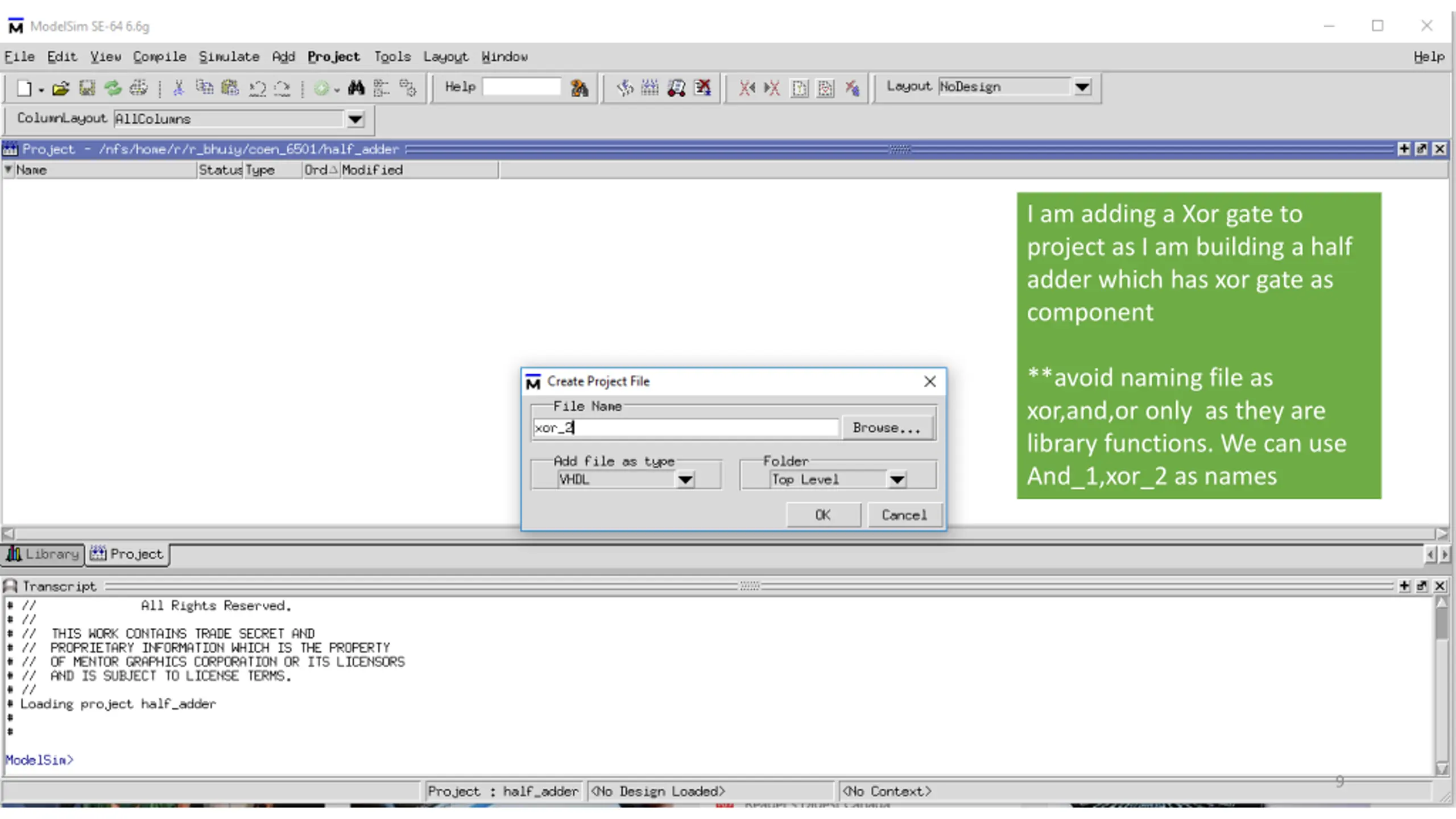This screenshot has height=819, width=1456.
Task: Open the Compile menu
Action: [160, 57]
